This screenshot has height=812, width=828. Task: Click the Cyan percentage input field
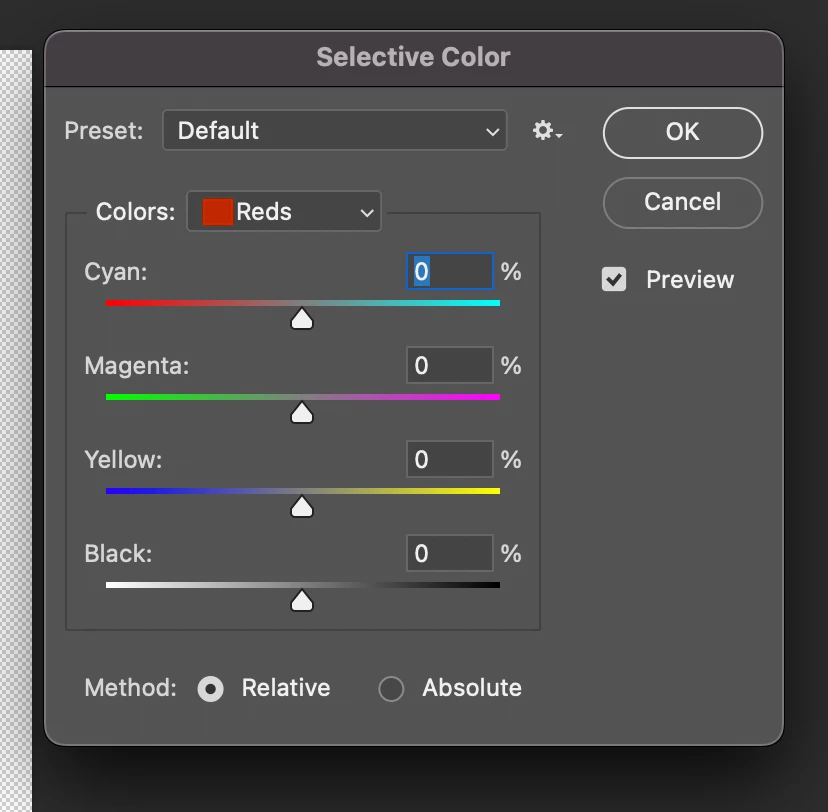point(450,272)
